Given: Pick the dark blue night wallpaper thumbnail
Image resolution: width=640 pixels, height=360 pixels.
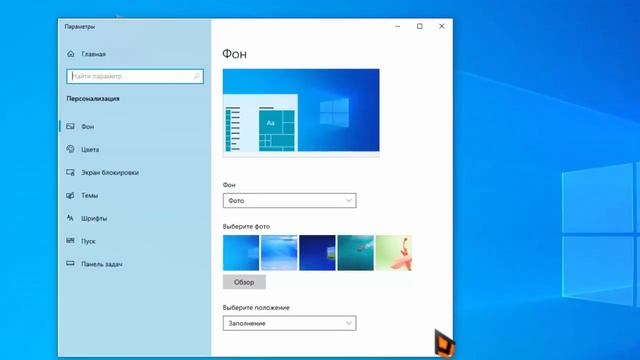Looking at the screenshot, I should point(317,253).
